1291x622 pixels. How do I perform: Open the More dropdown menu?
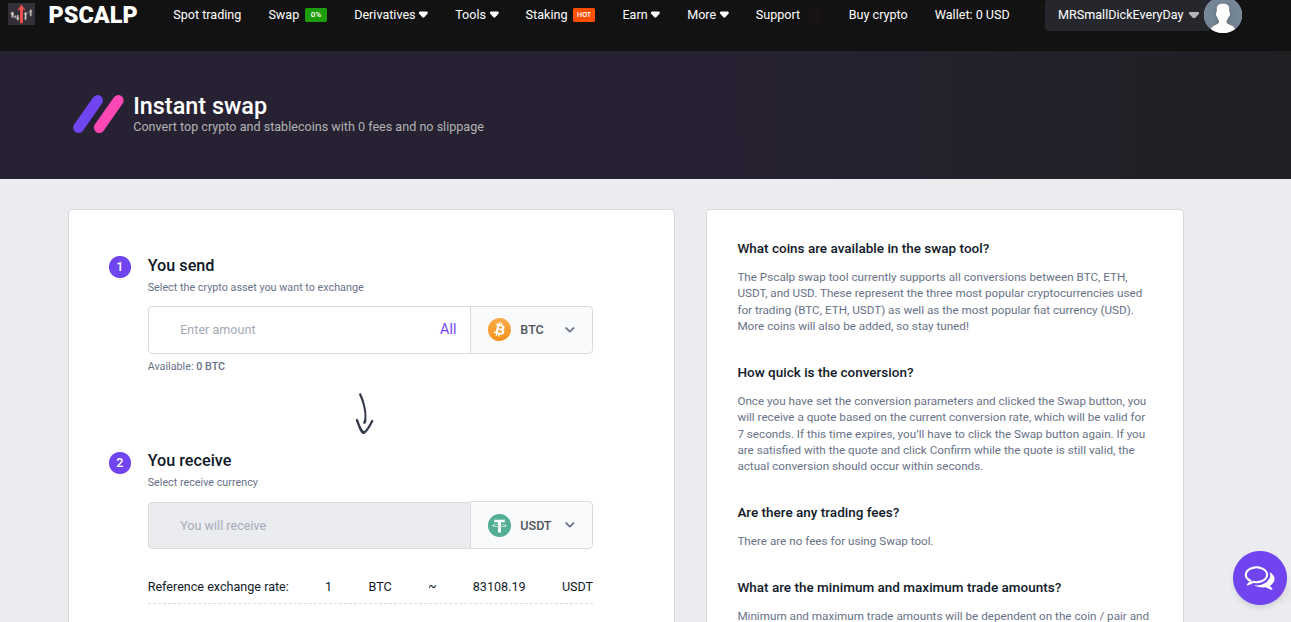(x=708, y=15)
